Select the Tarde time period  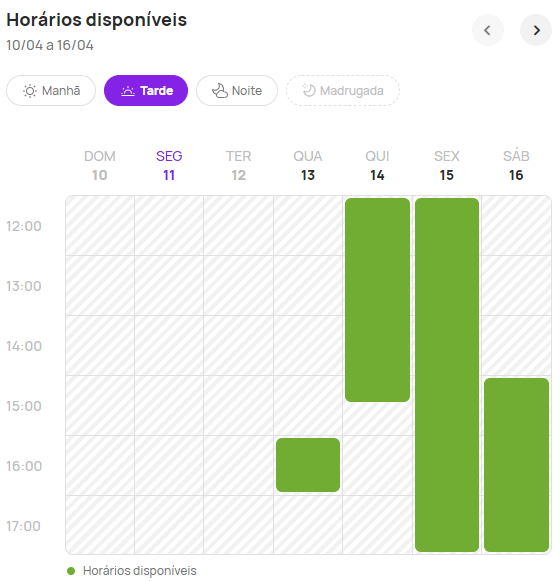pyautogui.click(x=146, y=90)
